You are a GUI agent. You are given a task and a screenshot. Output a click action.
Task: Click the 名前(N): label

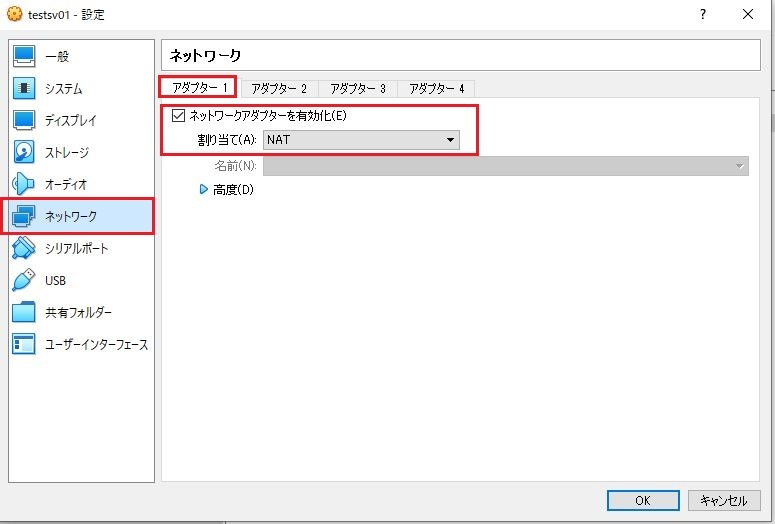click(x=235, y=166)
